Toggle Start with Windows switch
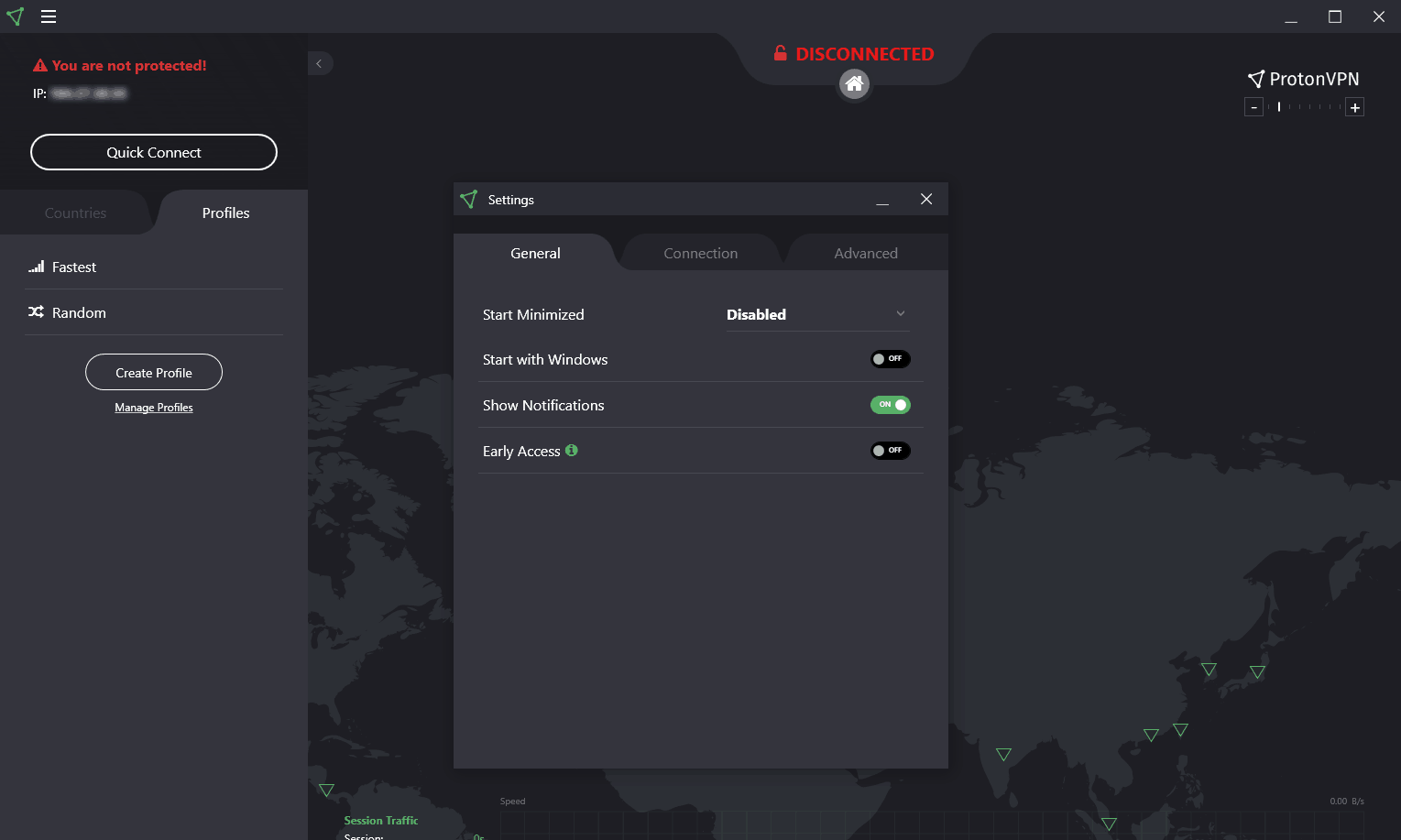Viewport: 1401px width, 840px height. [x=890, y=359]
